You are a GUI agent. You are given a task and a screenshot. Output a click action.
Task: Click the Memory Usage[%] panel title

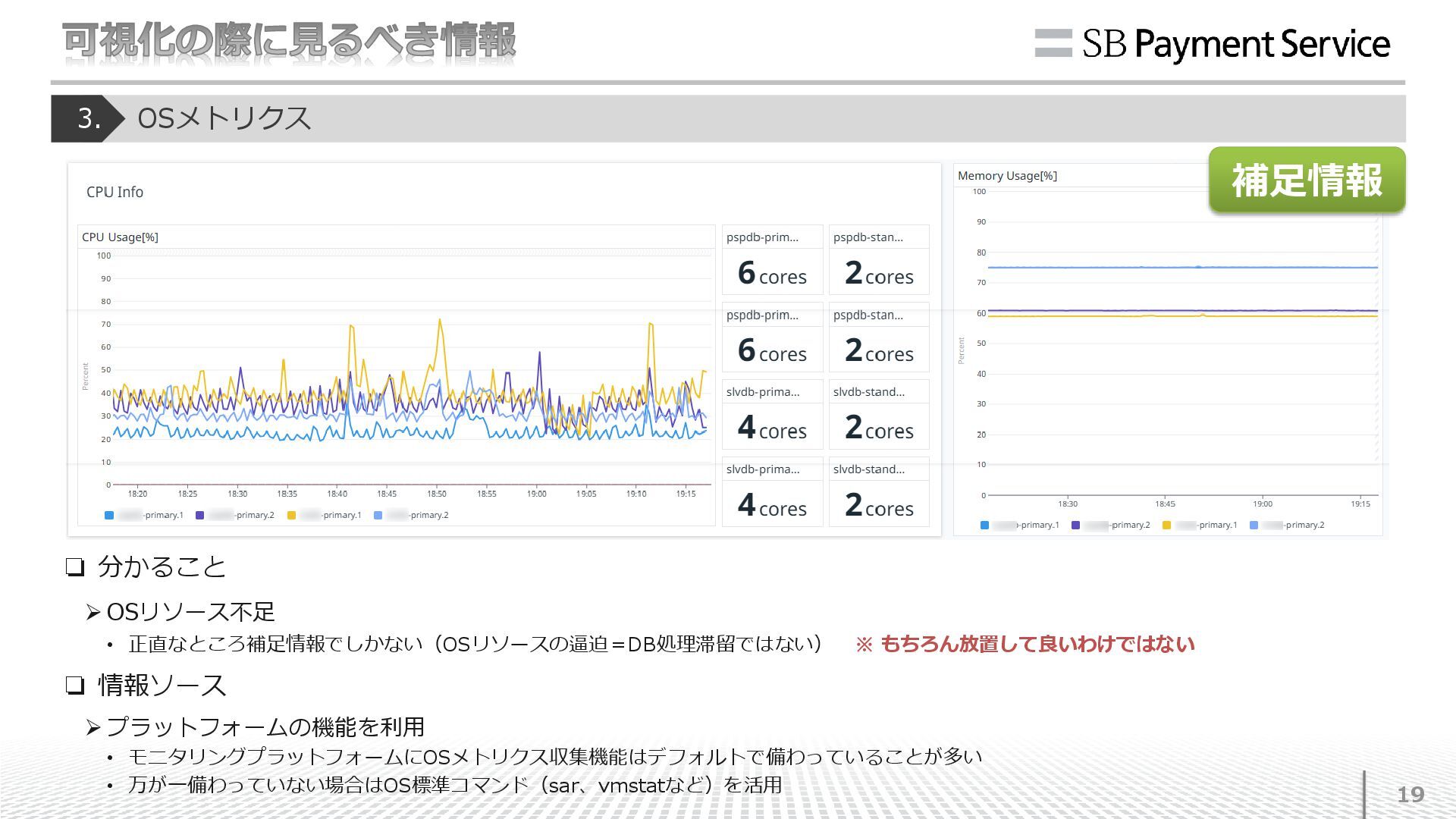[x=1007, y=176]
